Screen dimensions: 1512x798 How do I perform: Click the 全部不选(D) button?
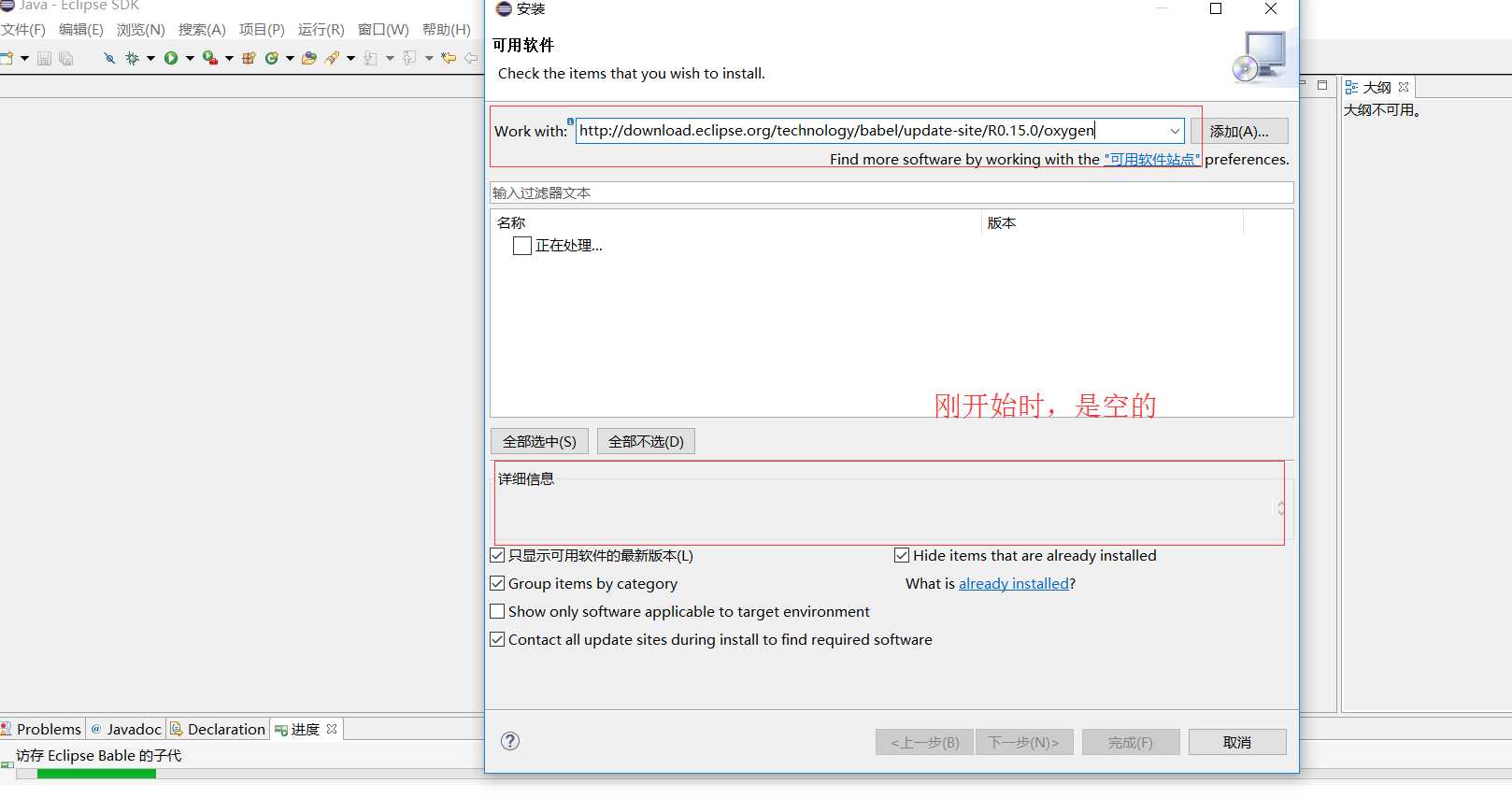(646, 441)
